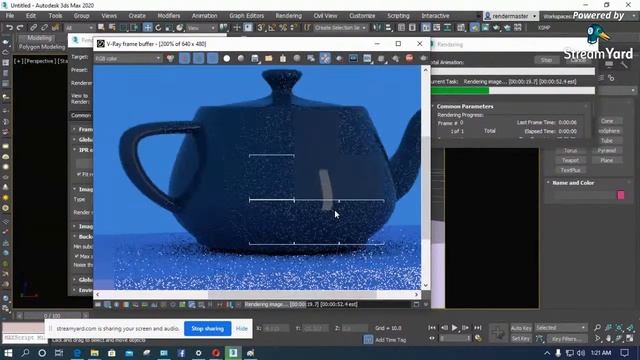Select the Select and Rotate tool
Viewport: 640px width, 360px height.
(158, 28)
